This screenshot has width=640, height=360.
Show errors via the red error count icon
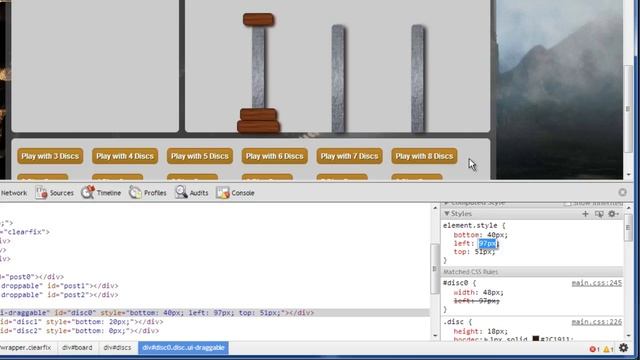click(x=594, y=349)
